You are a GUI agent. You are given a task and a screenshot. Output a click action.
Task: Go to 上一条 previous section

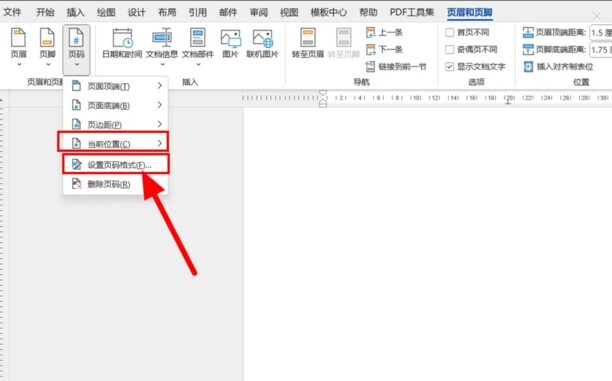(384, 32)
